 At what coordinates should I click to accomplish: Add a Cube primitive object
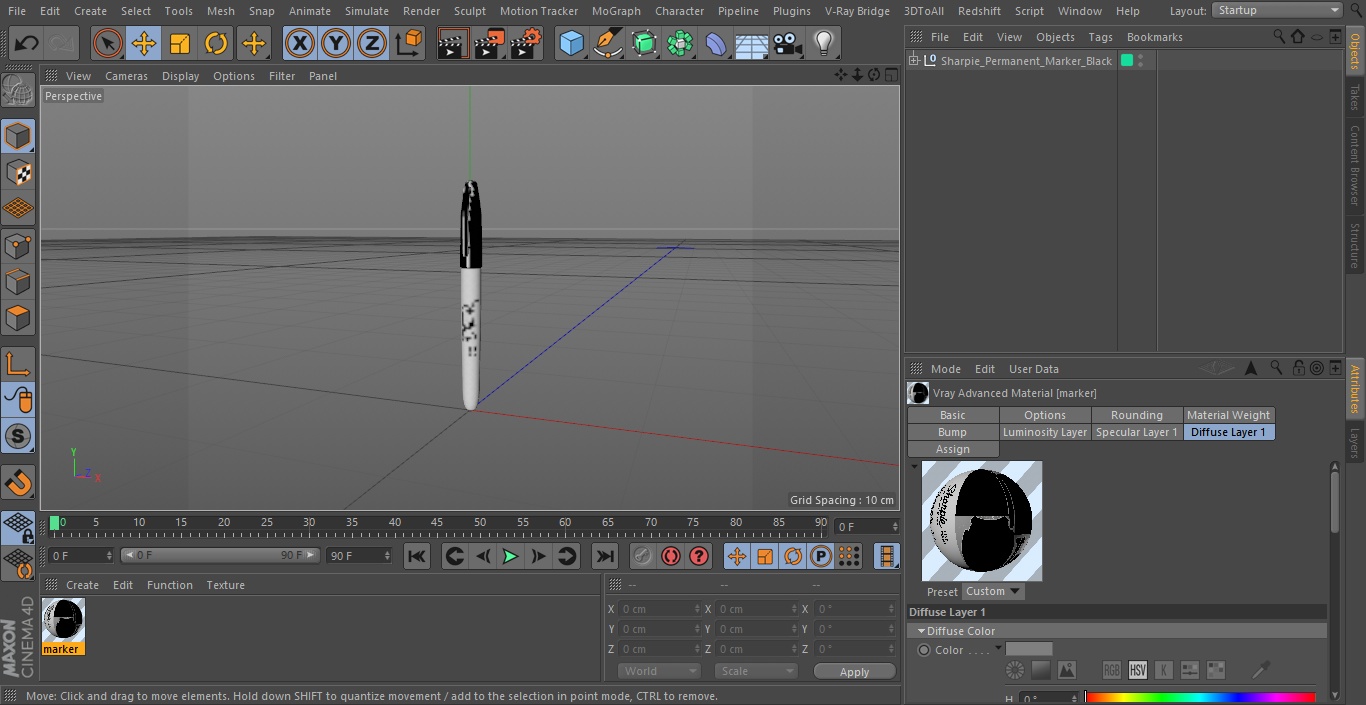pyautogui.click(x=571, y=43)
